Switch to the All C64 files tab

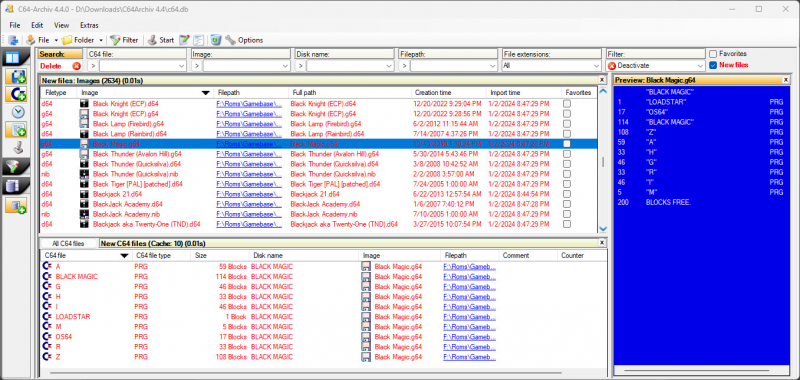[68, 243]
